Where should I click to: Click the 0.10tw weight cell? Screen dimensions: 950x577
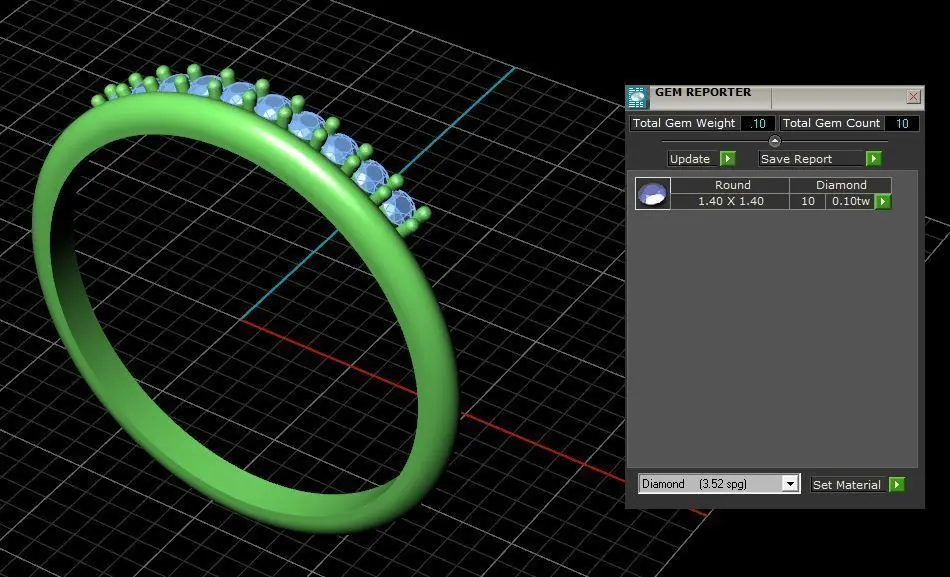850,201
